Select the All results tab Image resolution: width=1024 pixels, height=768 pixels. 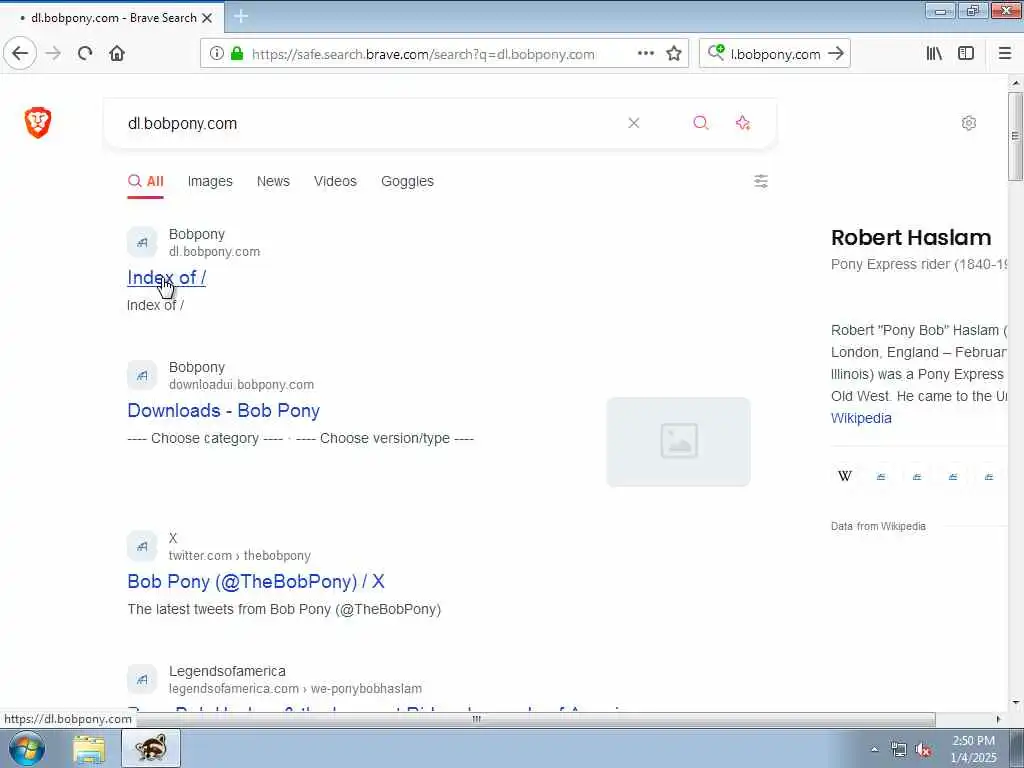click(x=146, y=181)
